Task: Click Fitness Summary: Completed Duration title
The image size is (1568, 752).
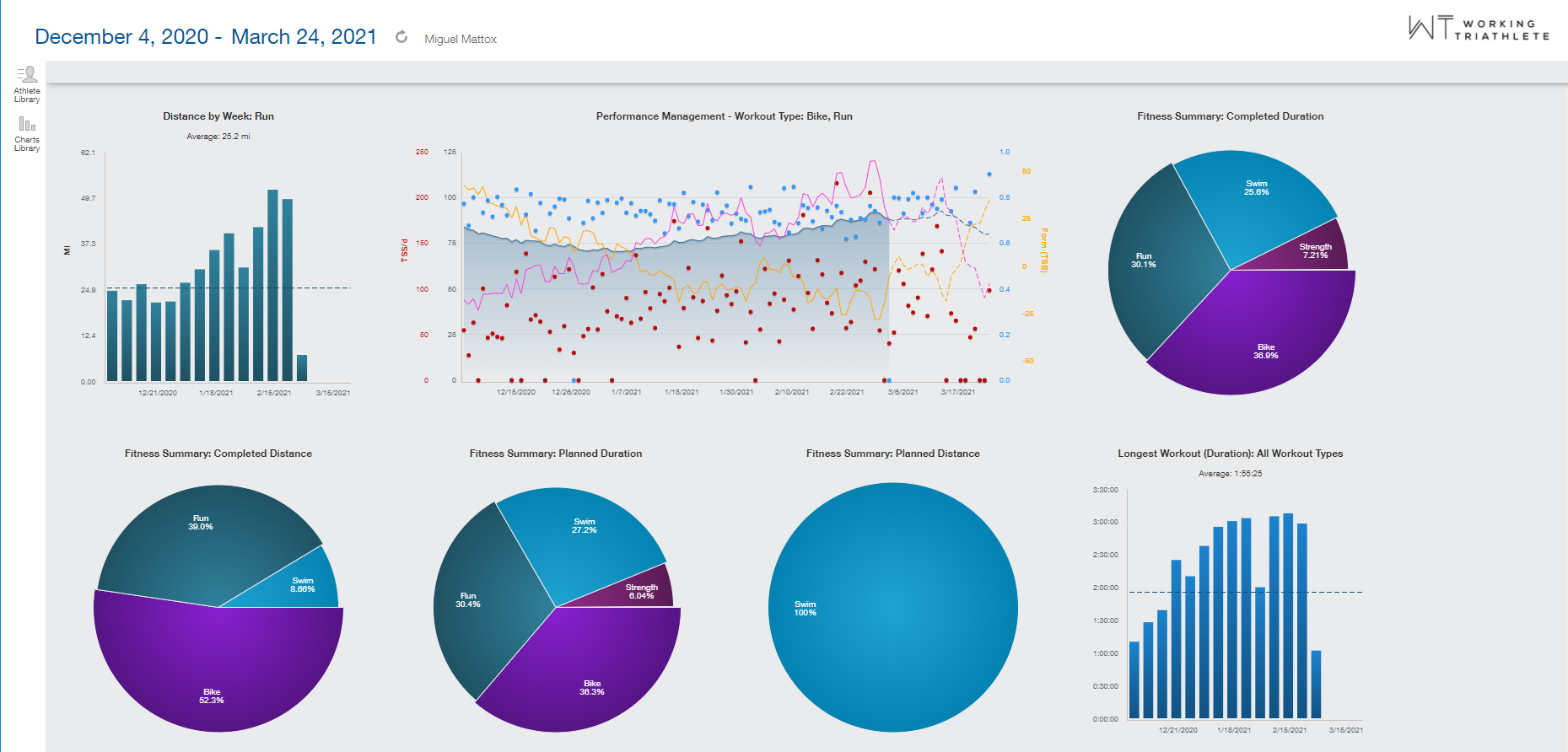Action: point(1230,116)
